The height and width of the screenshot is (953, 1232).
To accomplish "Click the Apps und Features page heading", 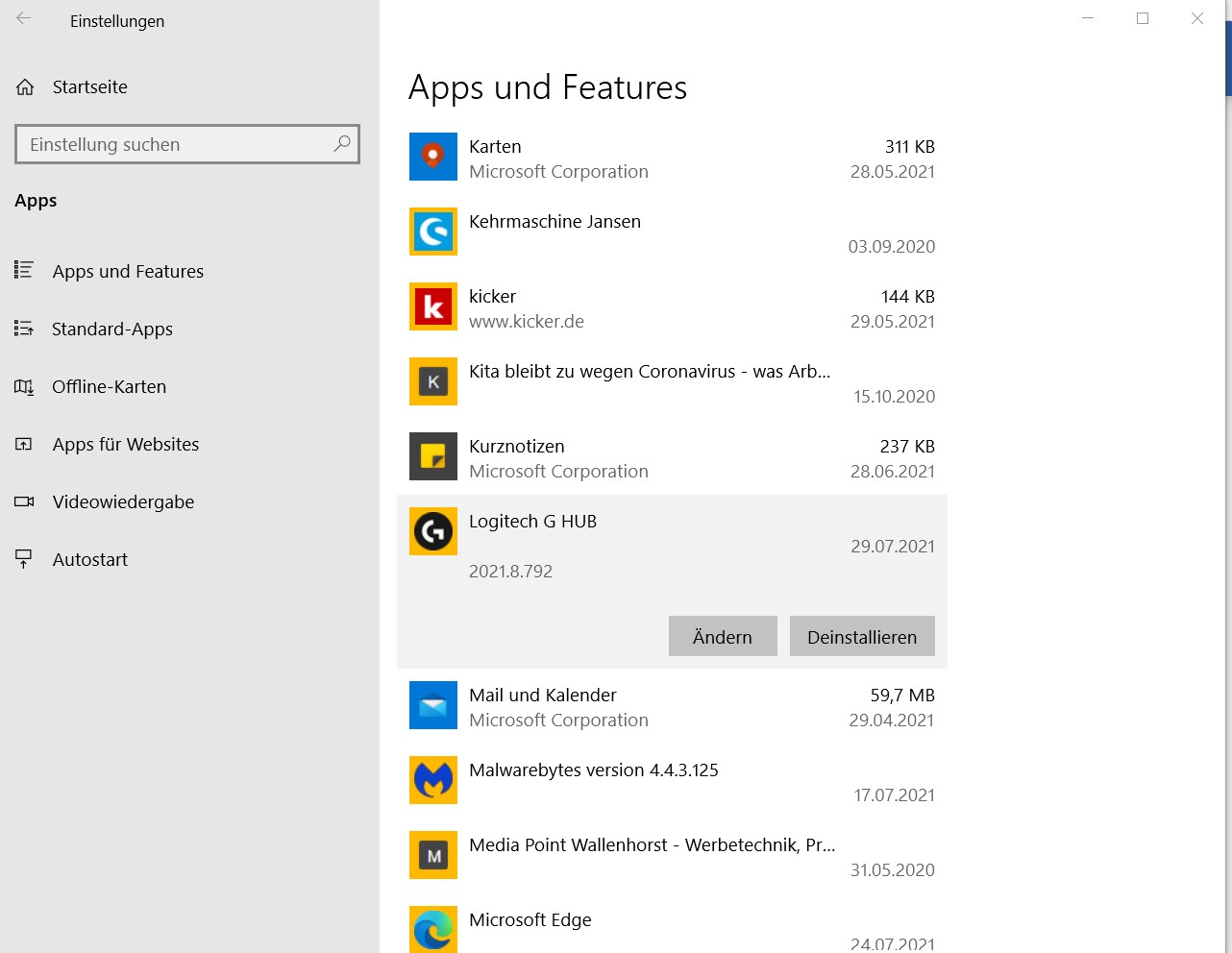I will (548, 87).
